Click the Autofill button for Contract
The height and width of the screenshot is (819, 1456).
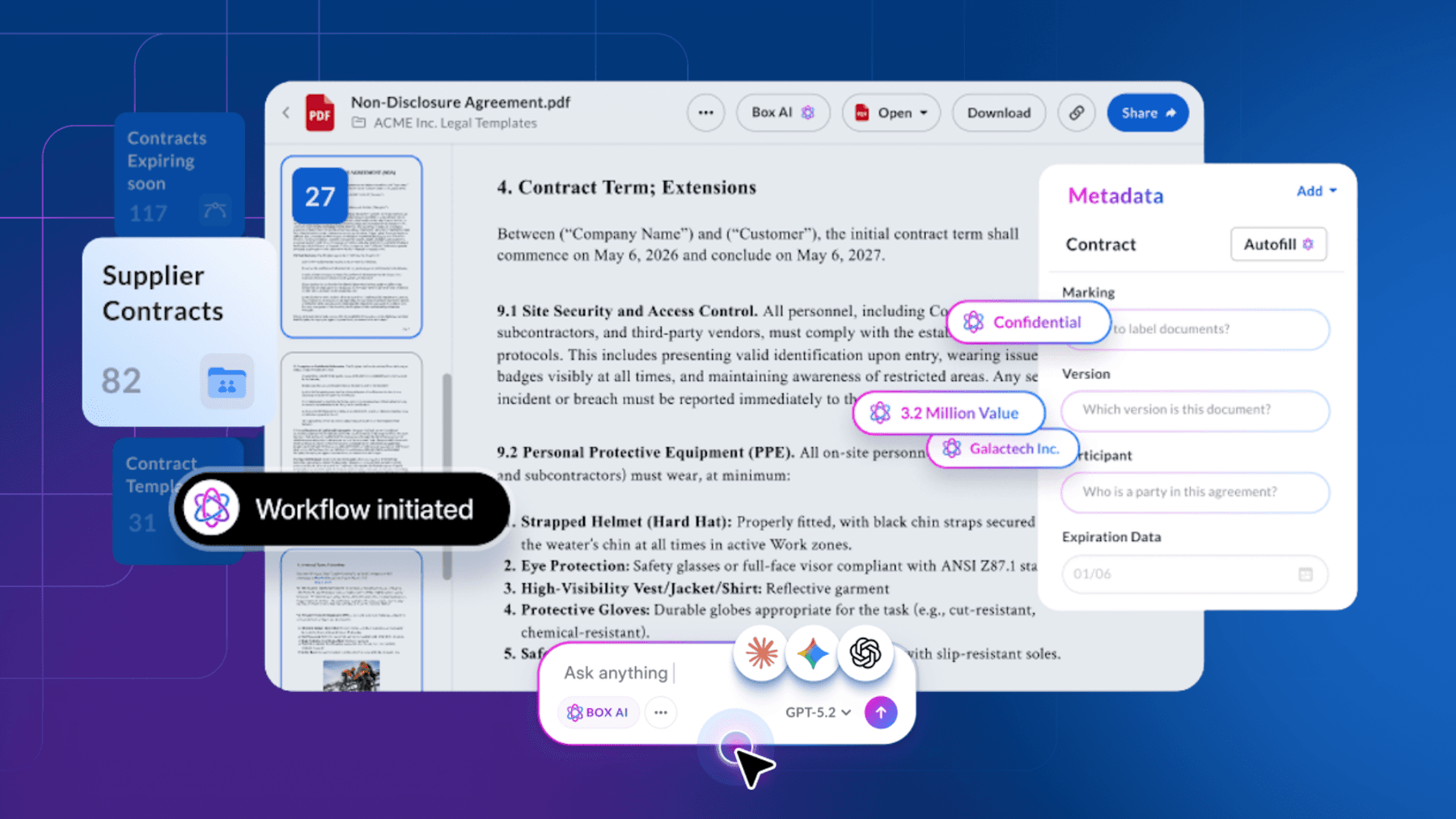[1278, 244]
